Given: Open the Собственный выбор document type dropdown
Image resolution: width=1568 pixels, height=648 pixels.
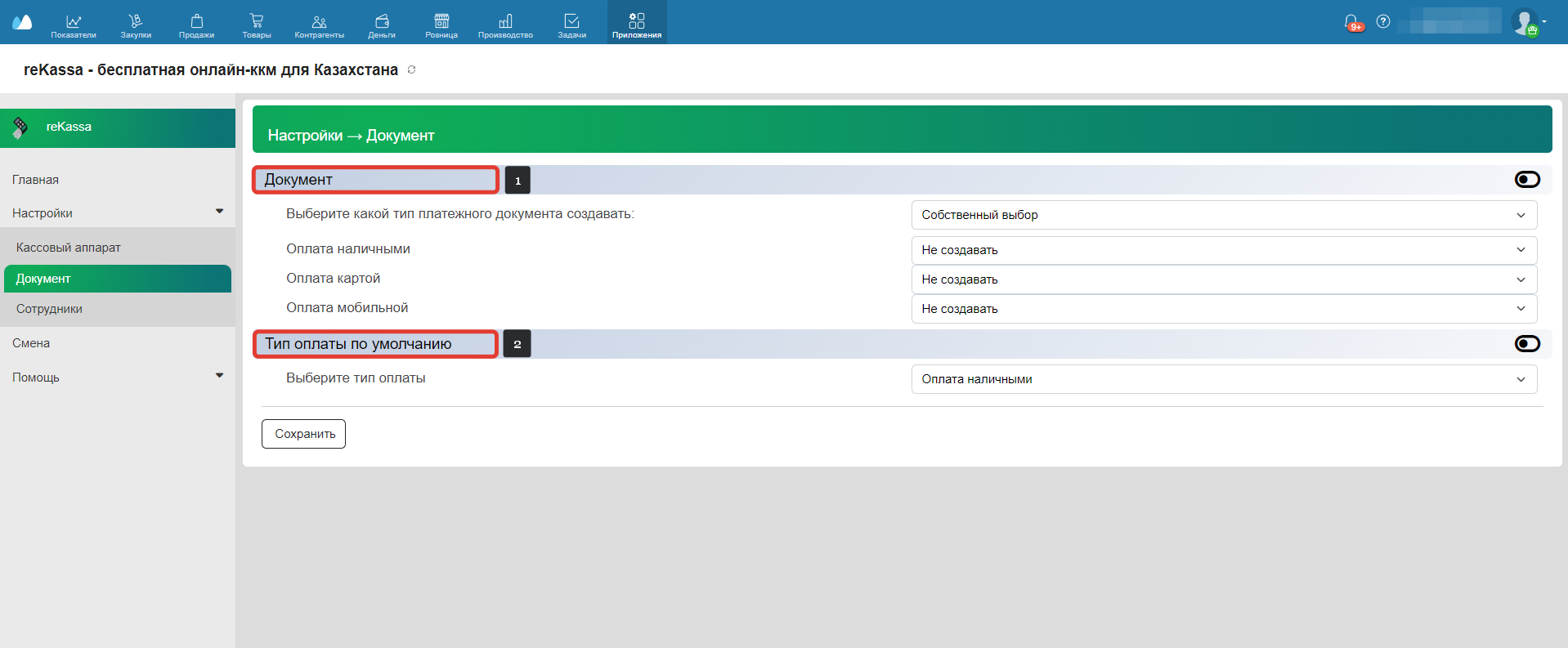Looking at the screenshot, I should click(x=1224, y=215).
